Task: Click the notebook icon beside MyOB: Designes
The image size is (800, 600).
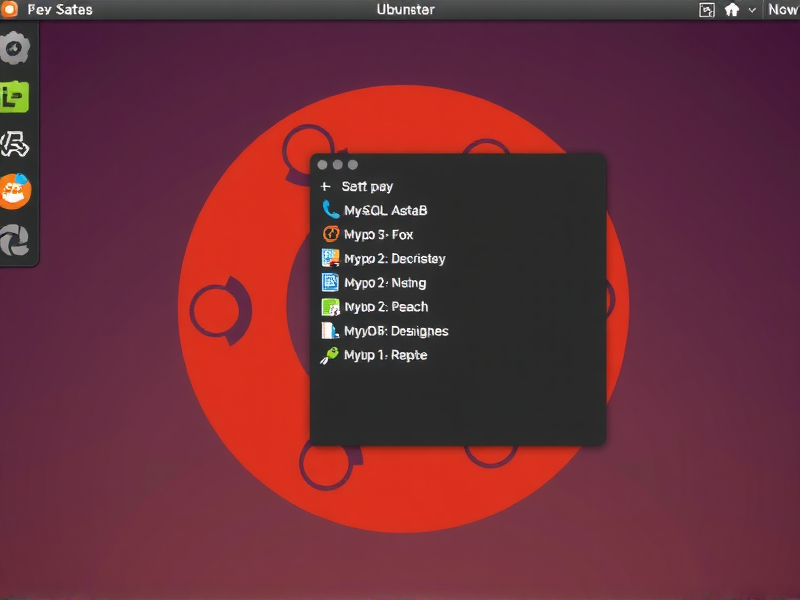Action: pos(328,330)
